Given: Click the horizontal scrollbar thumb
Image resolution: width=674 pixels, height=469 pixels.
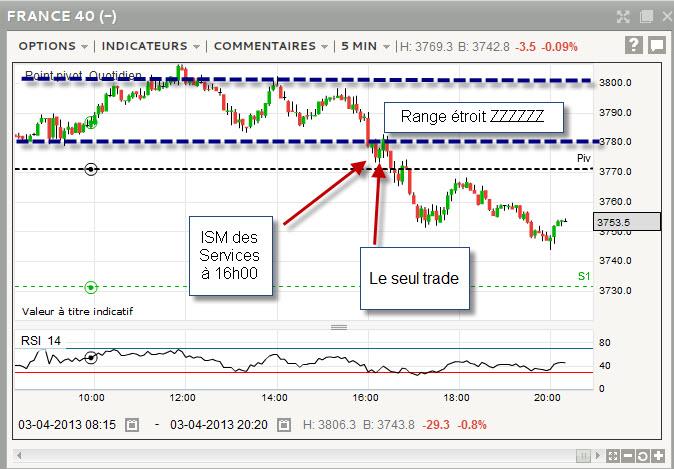Looking at the screenshot, I should (583, 456).
